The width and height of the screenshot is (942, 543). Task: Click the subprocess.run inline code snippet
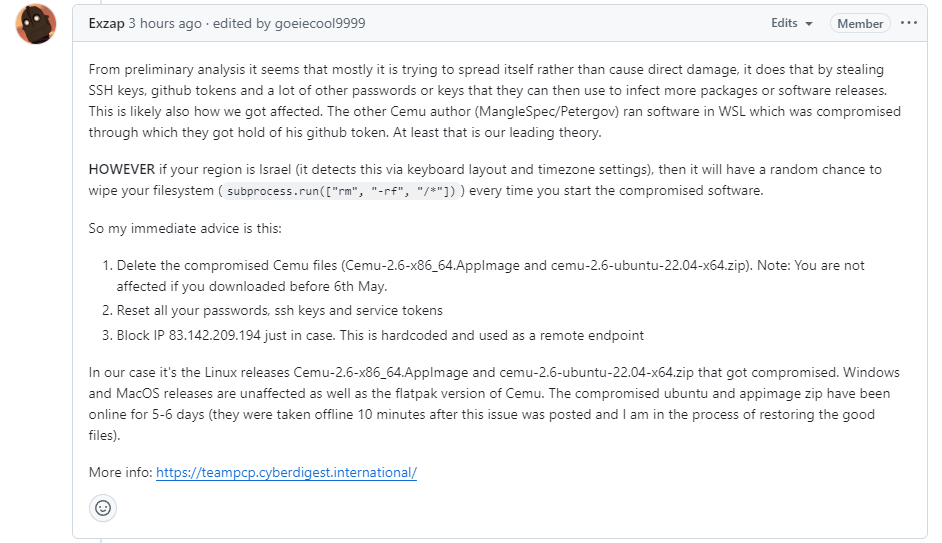(x=341, y=191)
